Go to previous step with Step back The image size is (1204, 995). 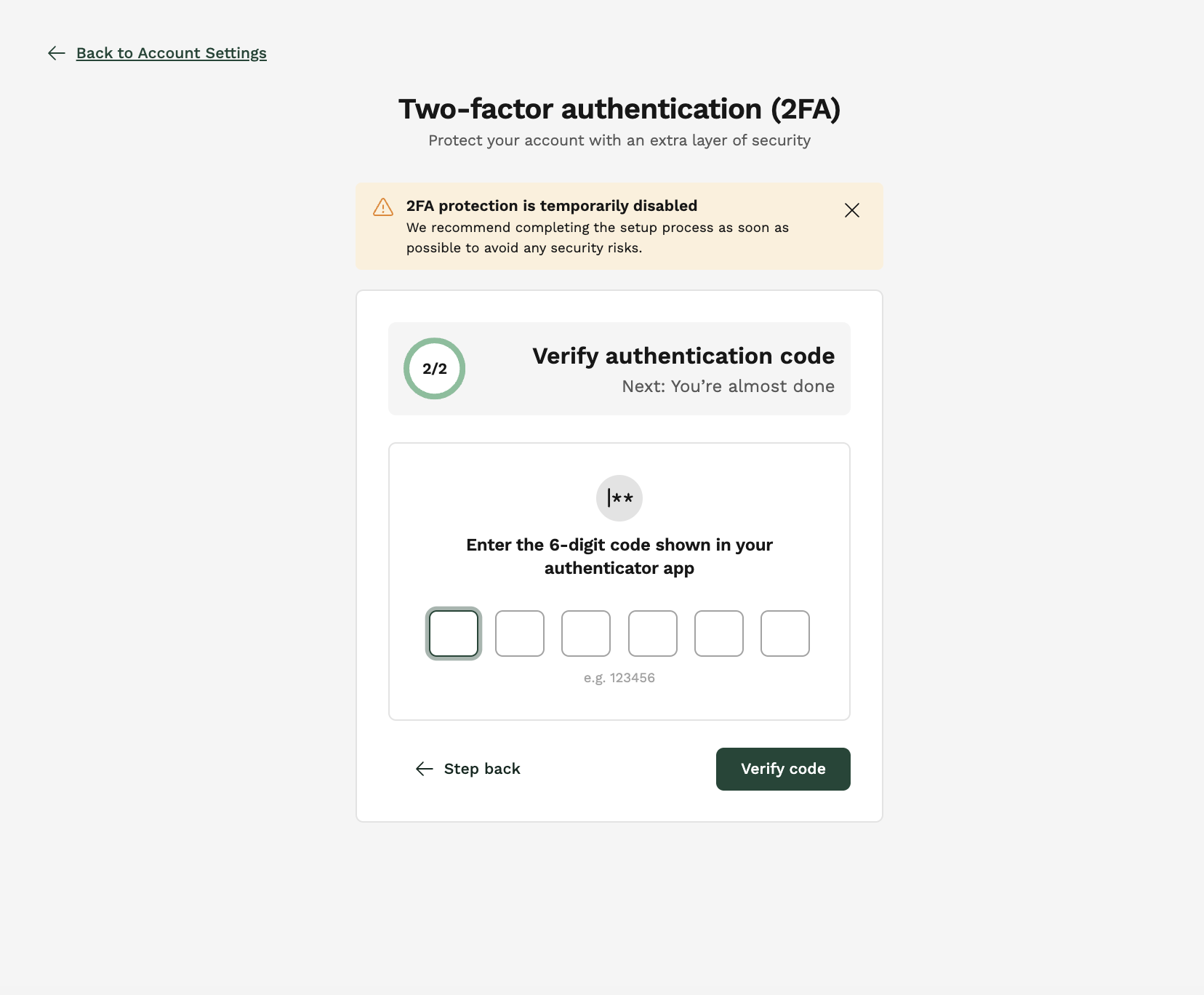[x=468, y=769]
